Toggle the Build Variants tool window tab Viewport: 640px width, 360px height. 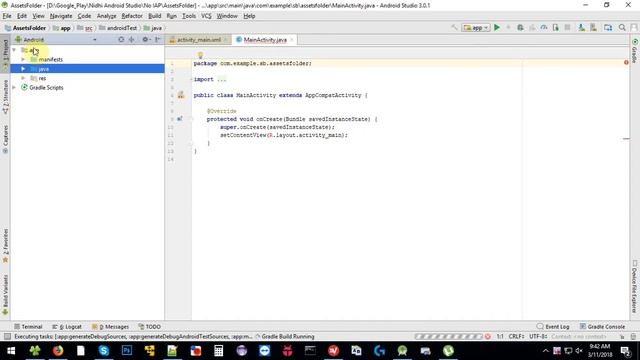coord(5,295)
